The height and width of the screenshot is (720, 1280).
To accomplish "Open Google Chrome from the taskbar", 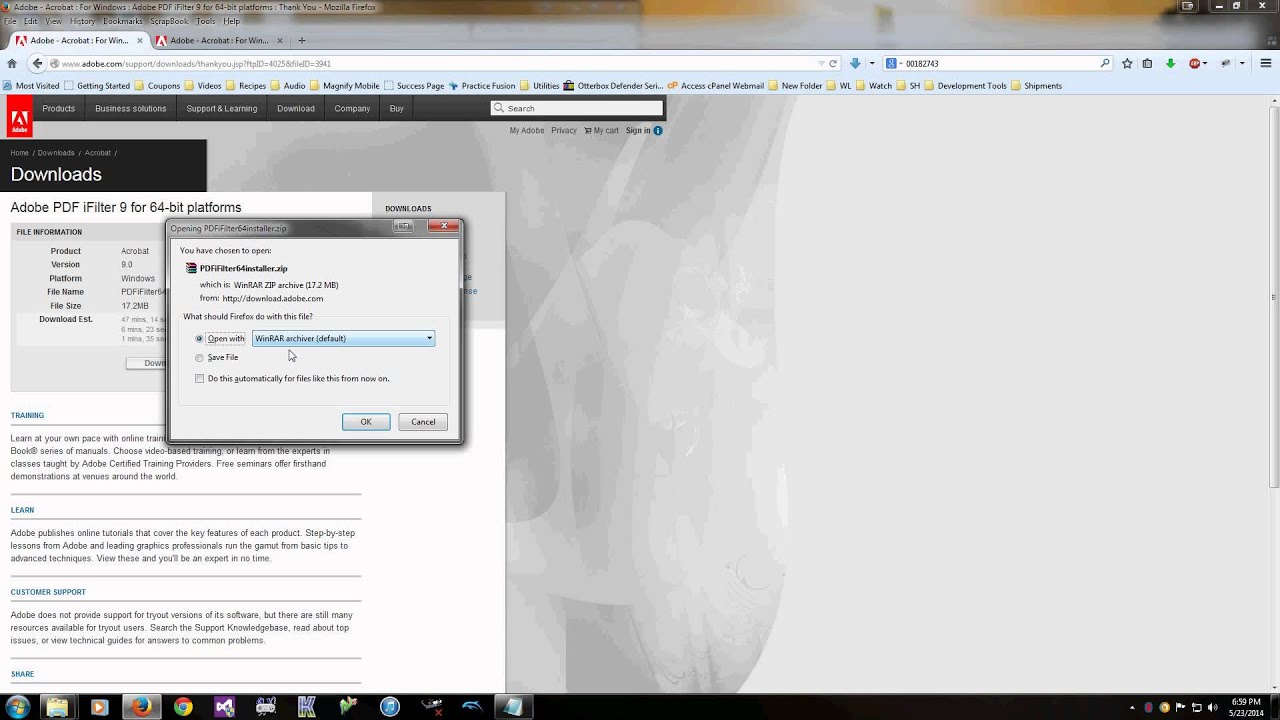I will pos(183,707).
